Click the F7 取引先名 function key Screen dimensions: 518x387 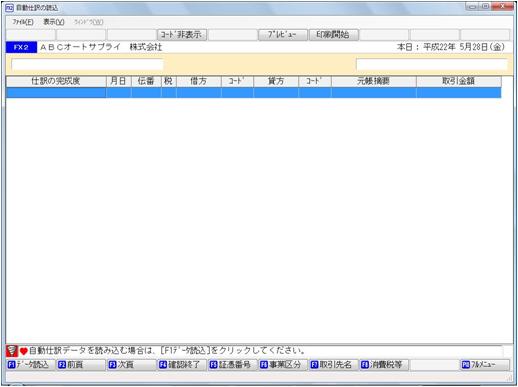tap(334, 365)
